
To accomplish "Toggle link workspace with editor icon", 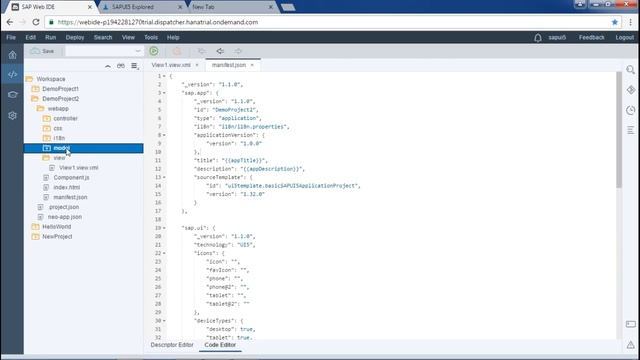I will tap(121, 66).
